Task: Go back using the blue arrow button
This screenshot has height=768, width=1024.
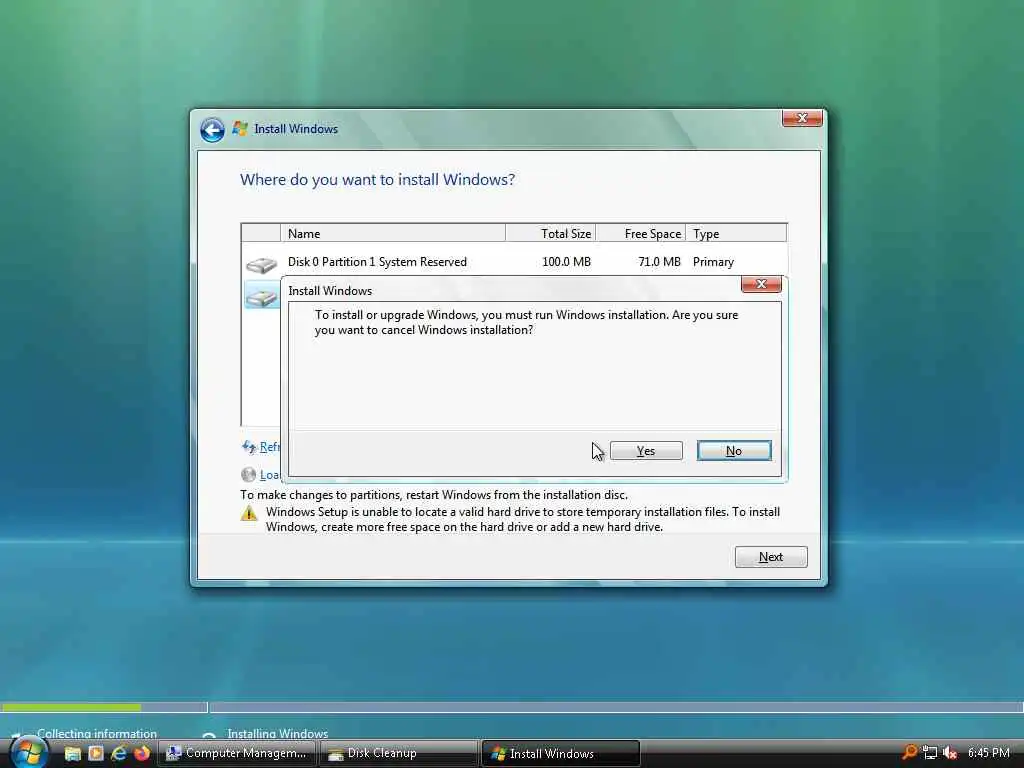Action: tap(212, 129)
